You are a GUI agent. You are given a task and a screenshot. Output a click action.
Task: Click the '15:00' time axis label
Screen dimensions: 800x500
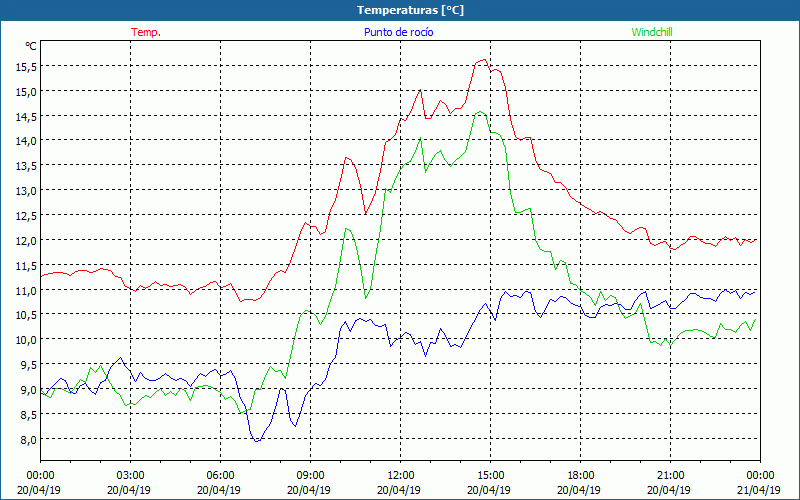[x=490, y=476]
